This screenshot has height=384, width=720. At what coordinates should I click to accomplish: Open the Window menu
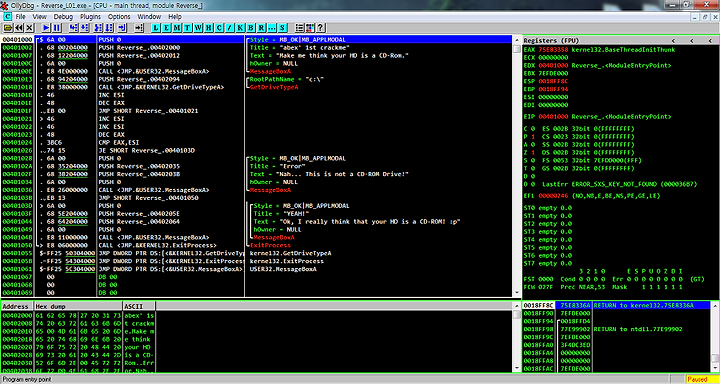[149, 17]
